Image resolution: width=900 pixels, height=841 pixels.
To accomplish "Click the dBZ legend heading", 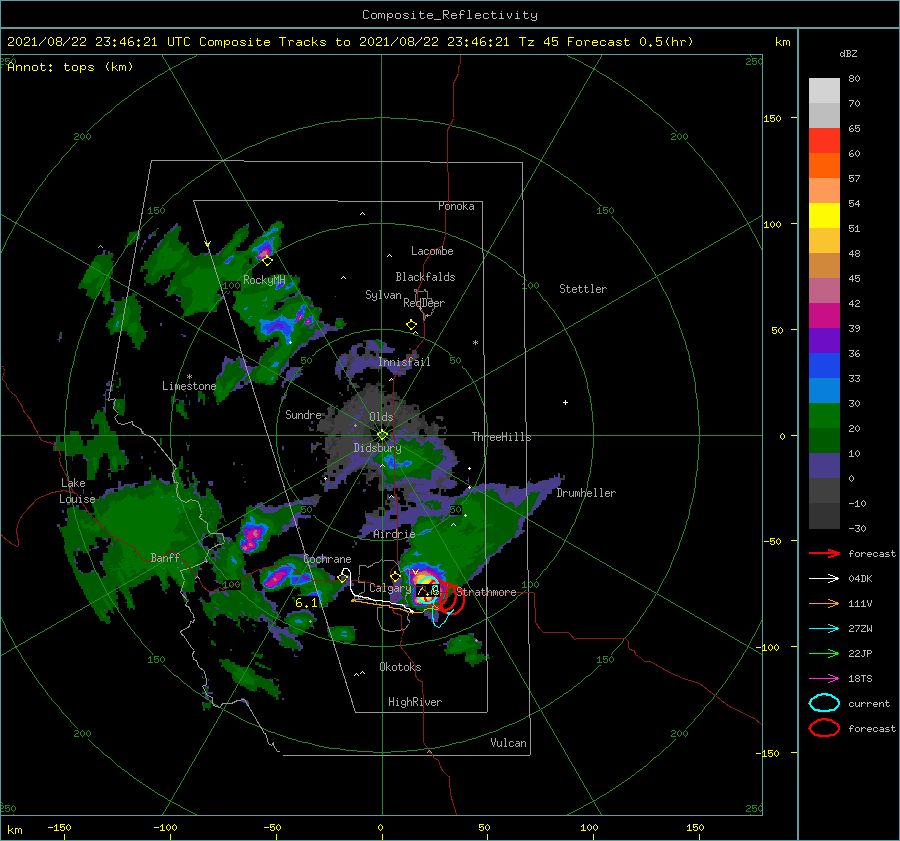I will click(848, 53).
